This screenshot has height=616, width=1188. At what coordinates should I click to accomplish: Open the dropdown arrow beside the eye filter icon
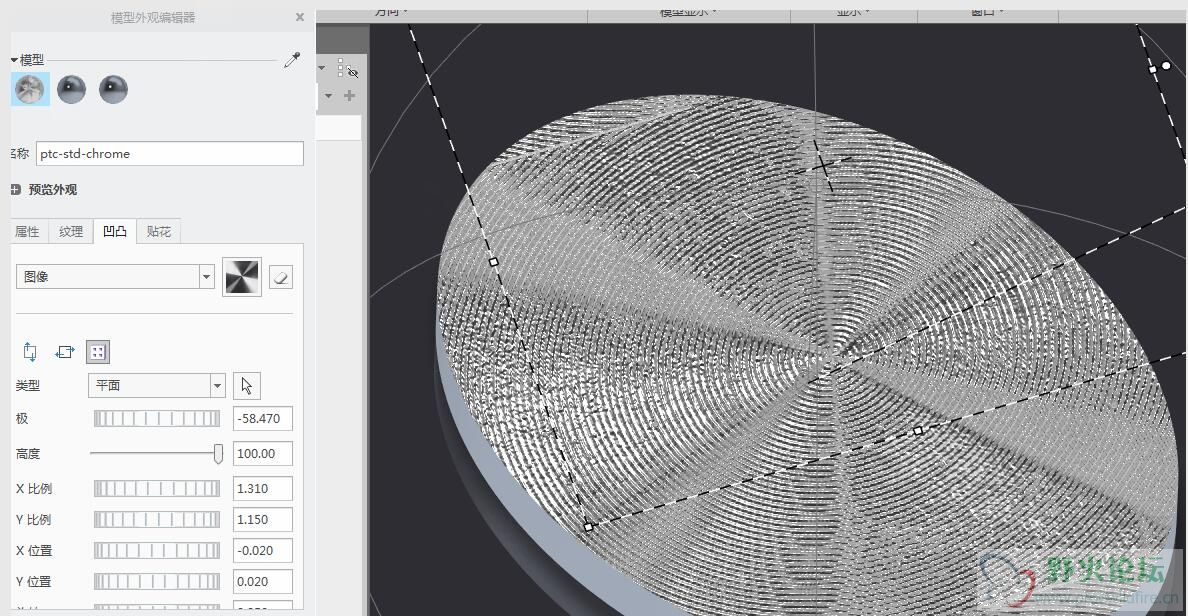tap(322, 68)
